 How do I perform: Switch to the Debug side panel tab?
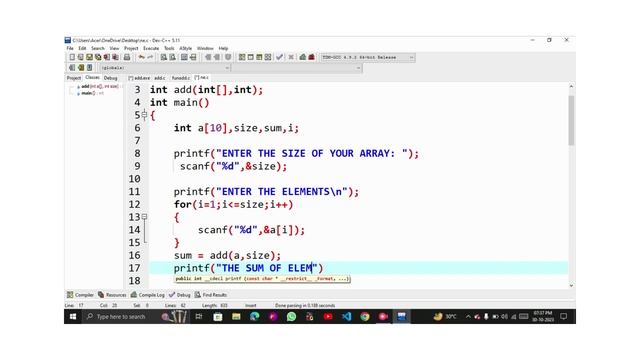[x=110, y=78]
